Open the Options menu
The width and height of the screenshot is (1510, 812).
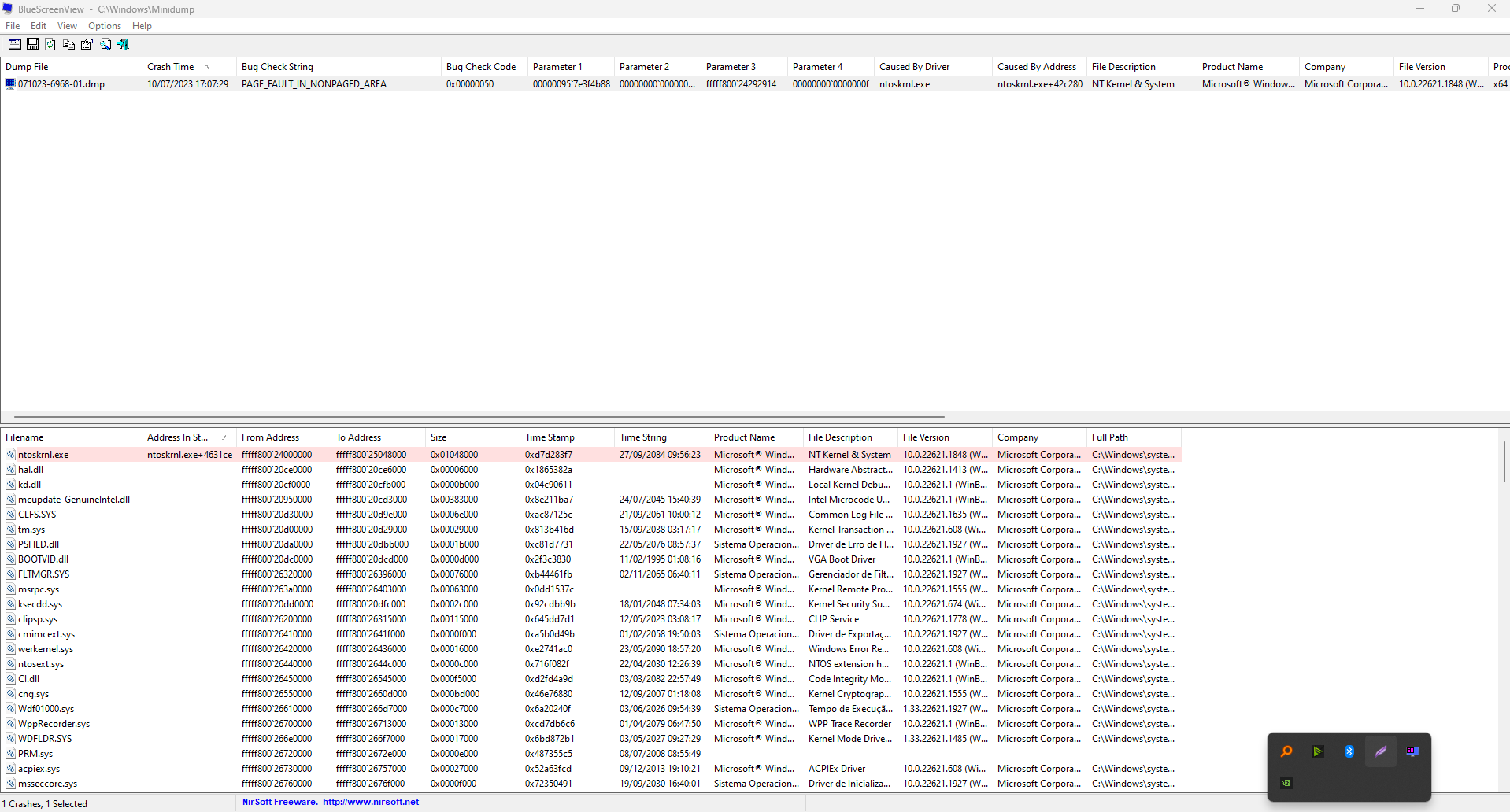click(x=105, y=26)
